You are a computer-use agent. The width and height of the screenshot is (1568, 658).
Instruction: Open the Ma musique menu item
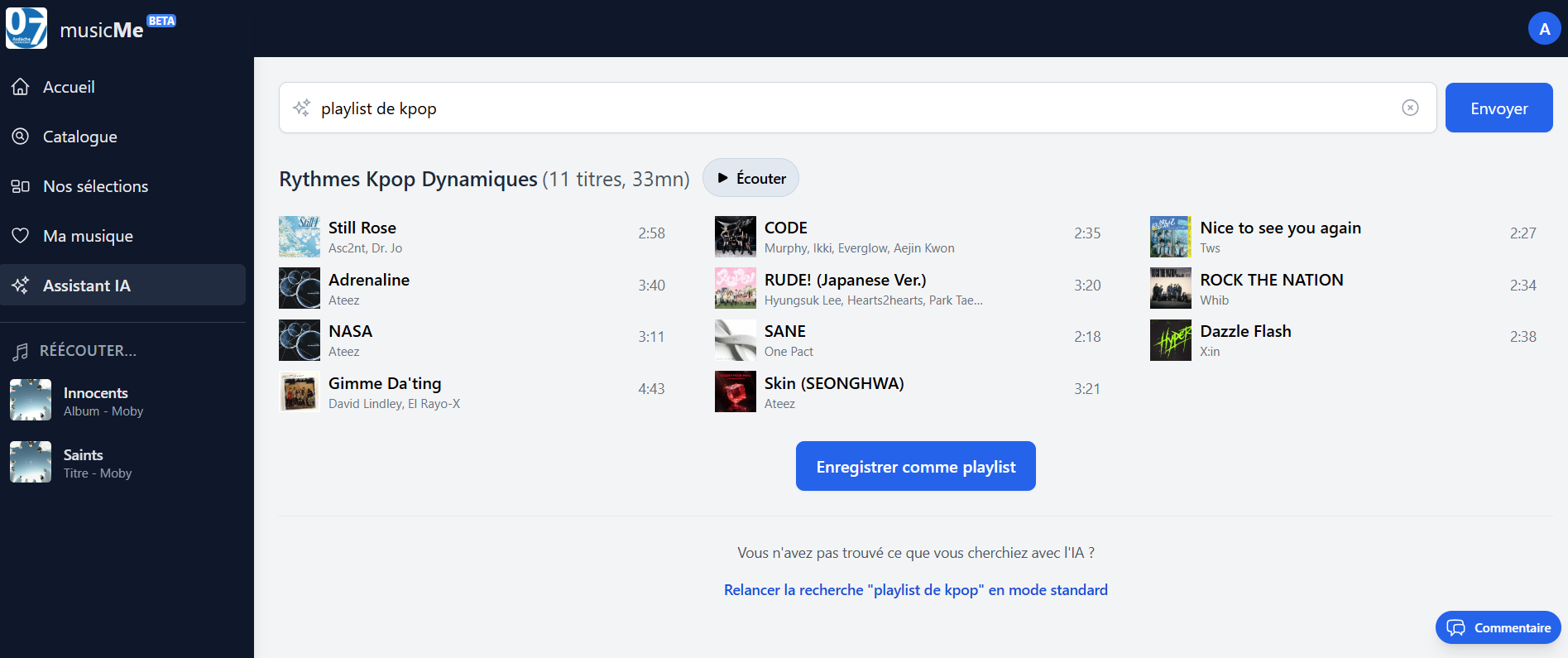122,236
